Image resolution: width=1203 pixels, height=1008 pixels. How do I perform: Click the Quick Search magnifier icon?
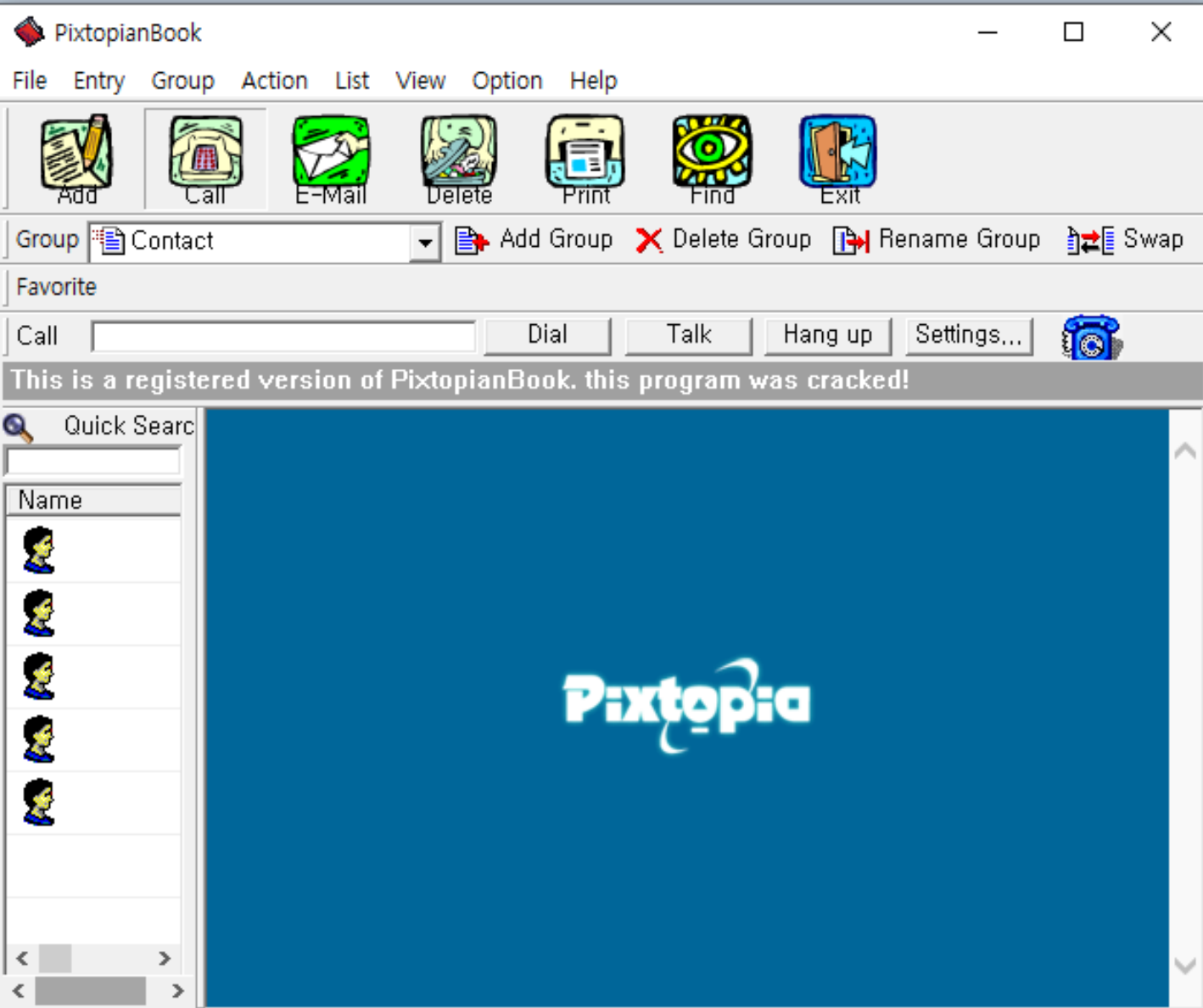point(18,427)
